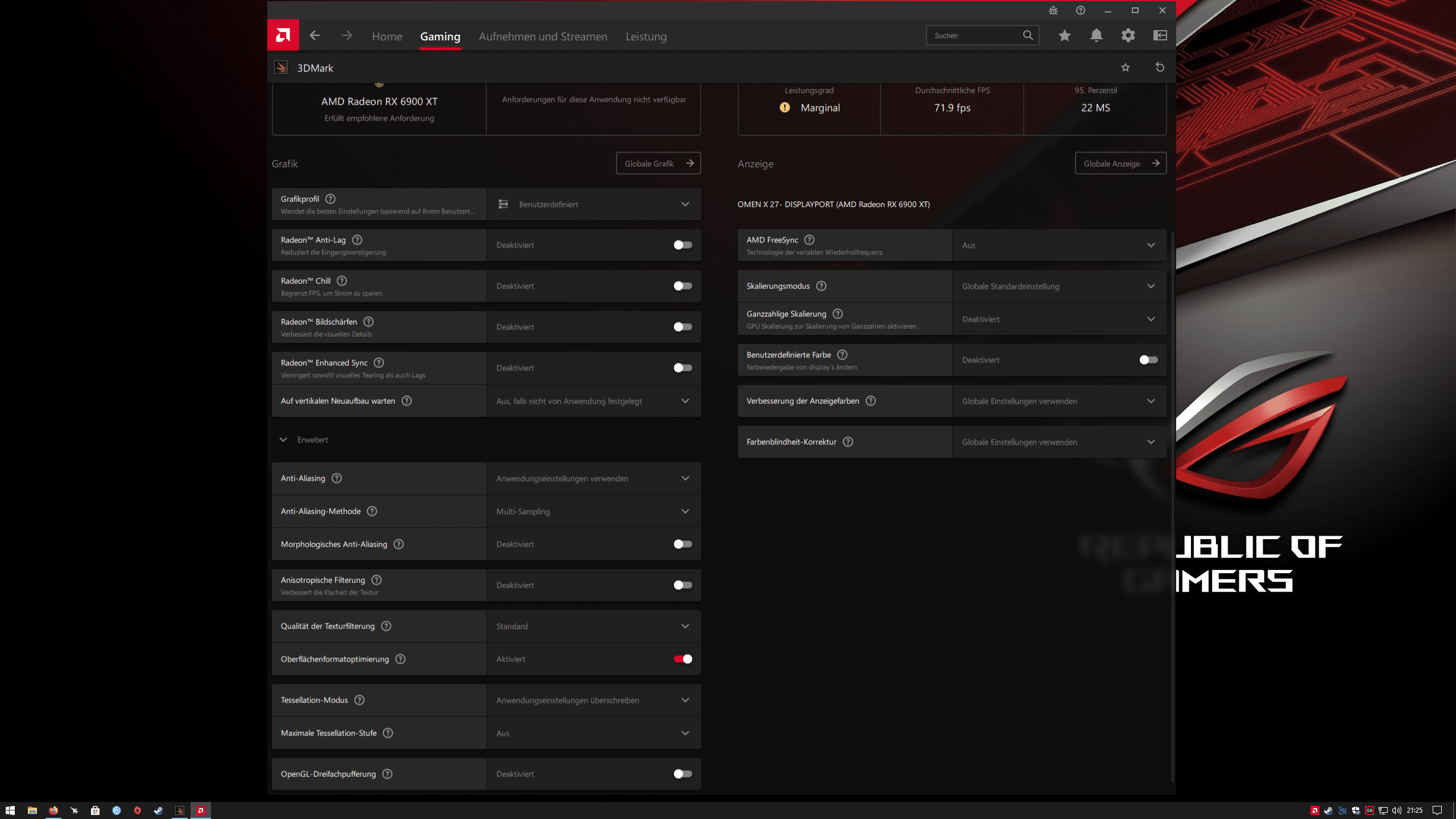Open settings gear icon
Screen dimensions: 1456x819
[1128, 36]
